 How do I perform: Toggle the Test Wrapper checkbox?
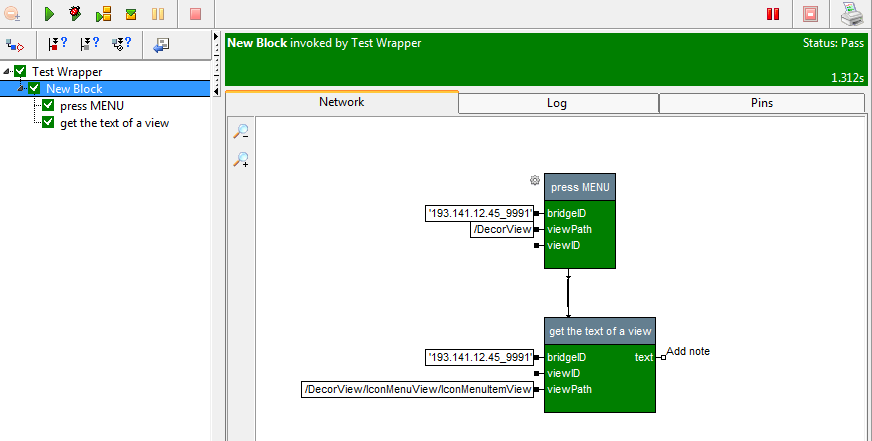tap(21, 72)
